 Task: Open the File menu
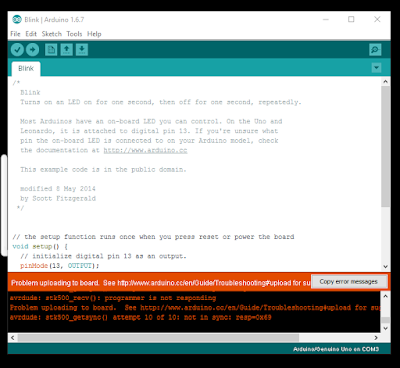[15, 34]
